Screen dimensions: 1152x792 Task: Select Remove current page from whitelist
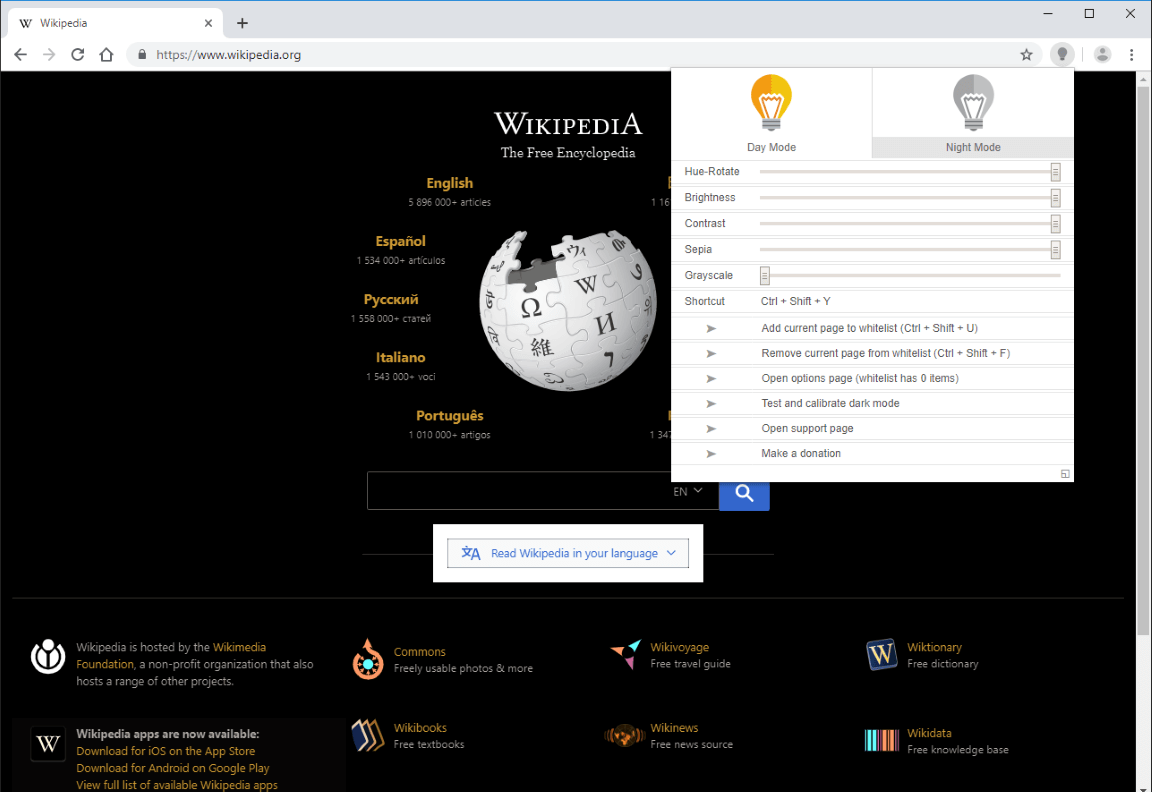pos(885,353)
